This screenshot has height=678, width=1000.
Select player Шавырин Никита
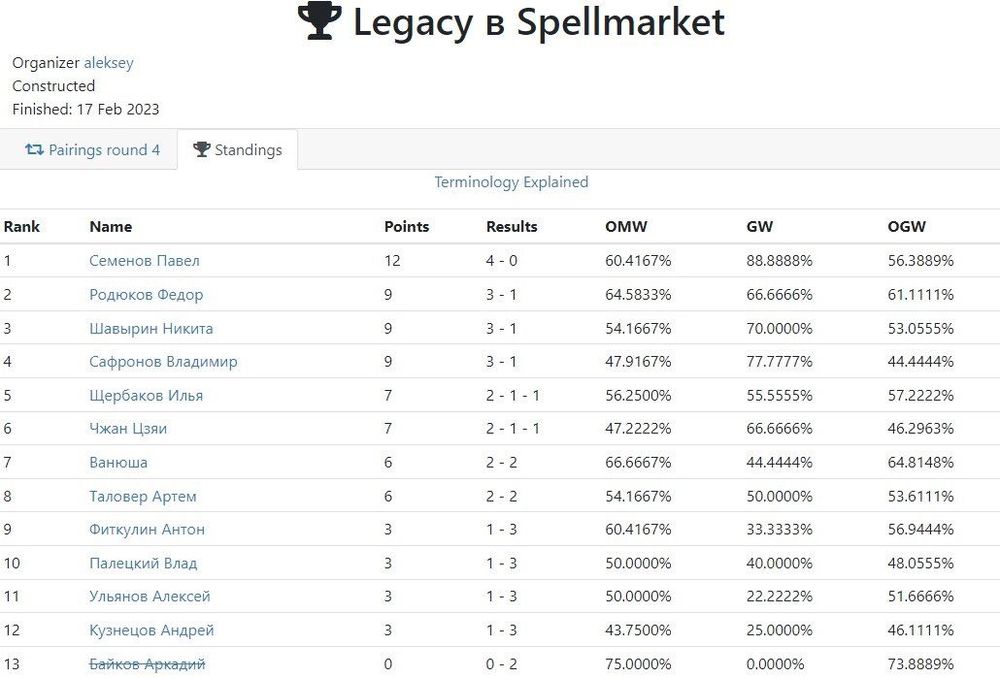point(151,328)
